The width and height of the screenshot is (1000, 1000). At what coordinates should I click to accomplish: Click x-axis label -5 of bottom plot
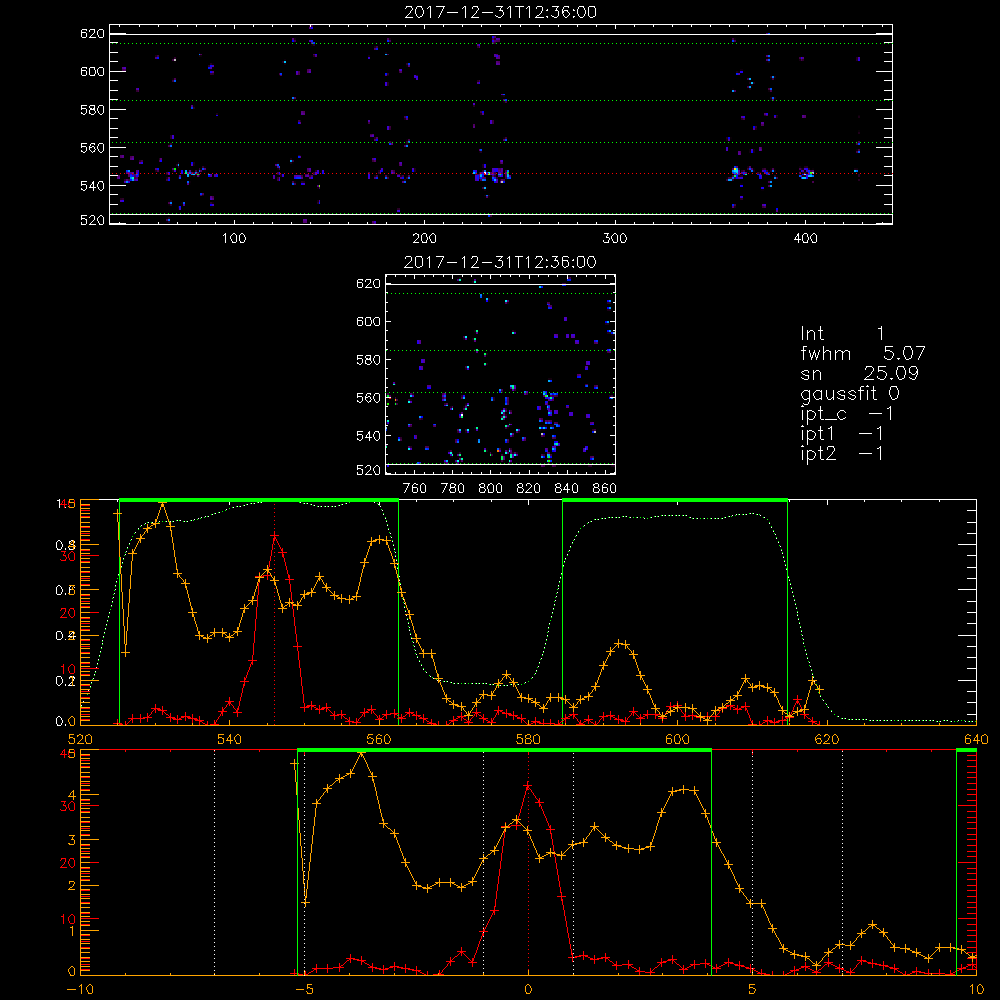[305, 989]
